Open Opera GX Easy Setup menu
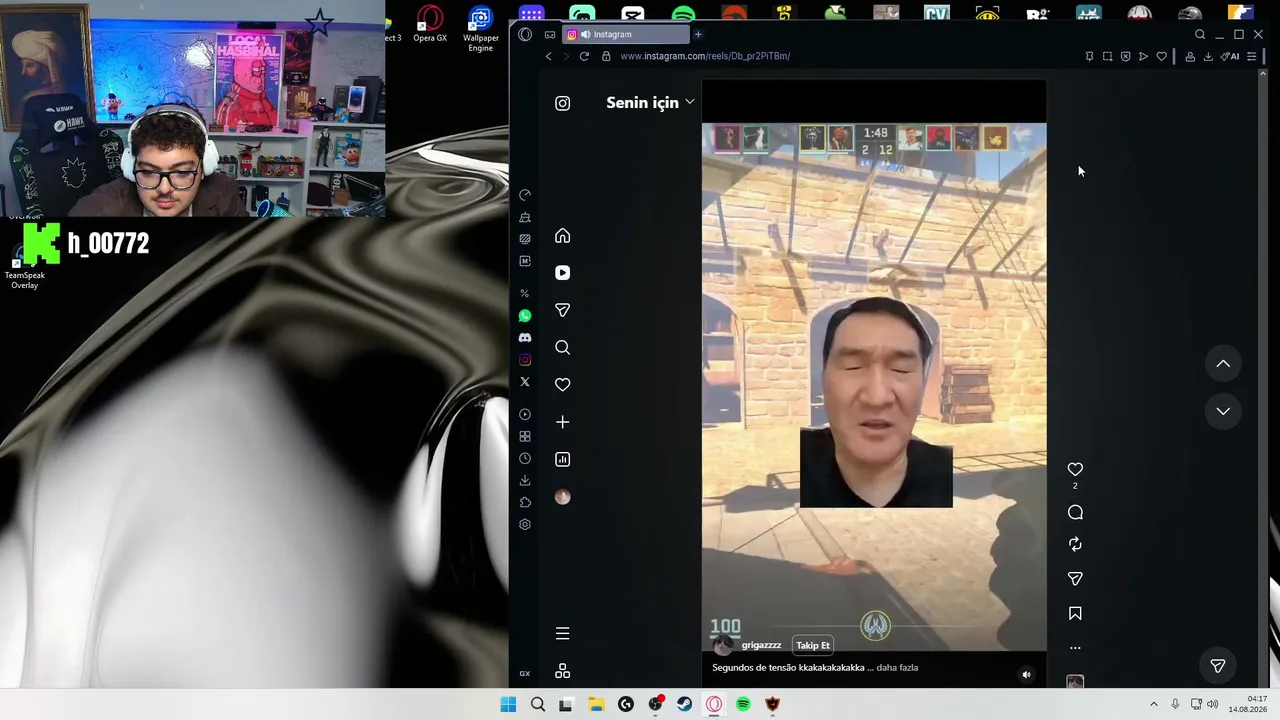Screen dimensions: 1280x720 1251,56
